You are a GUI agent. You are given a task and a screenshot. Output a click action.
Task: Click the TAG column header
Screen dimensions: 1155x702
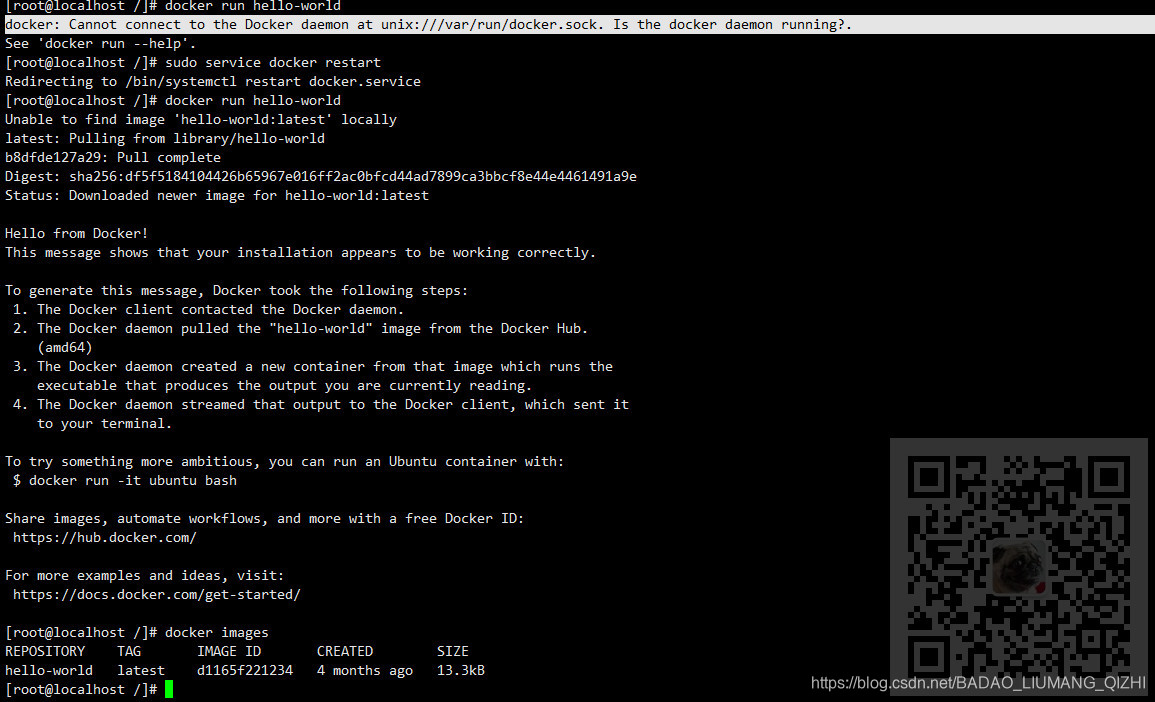[129, 652]
